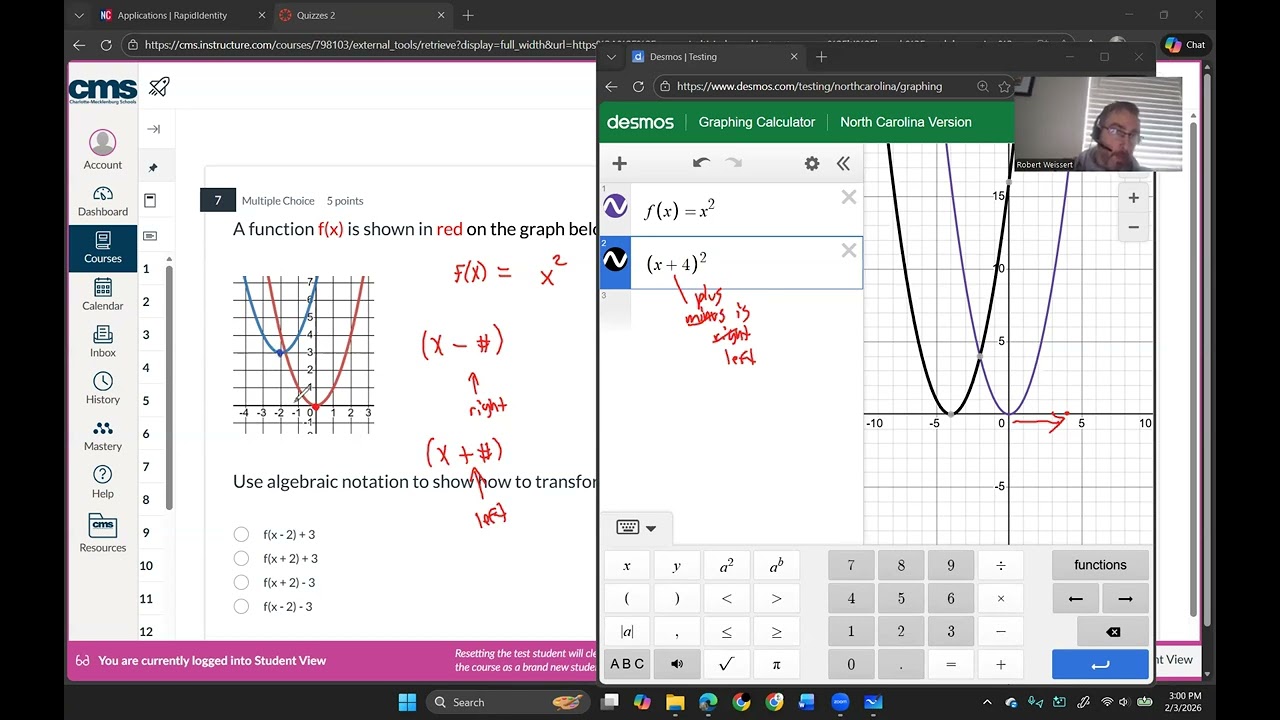Image resolution: width=1280 pixels, height=720 pixels.
Task: Open the functions menu on keypad
Action: tap(1100, 565)
